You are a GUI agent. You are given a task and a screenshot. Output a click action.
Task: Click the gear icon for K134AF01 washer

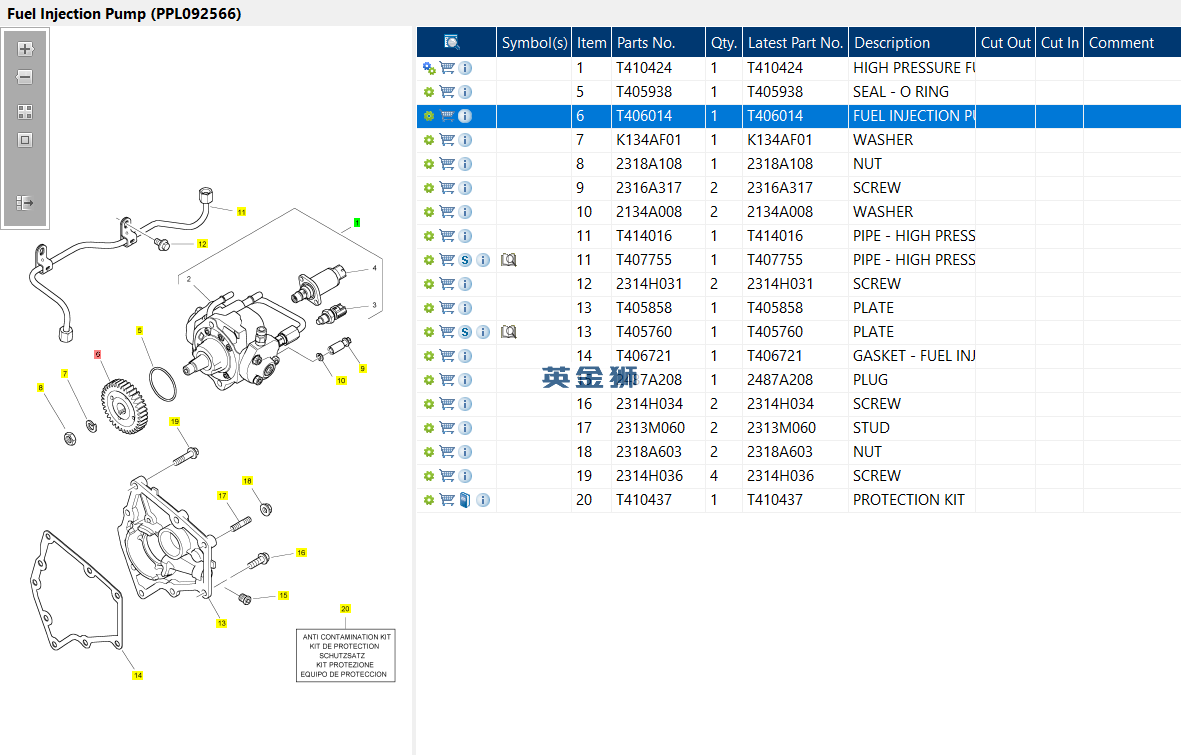(429, 140)
